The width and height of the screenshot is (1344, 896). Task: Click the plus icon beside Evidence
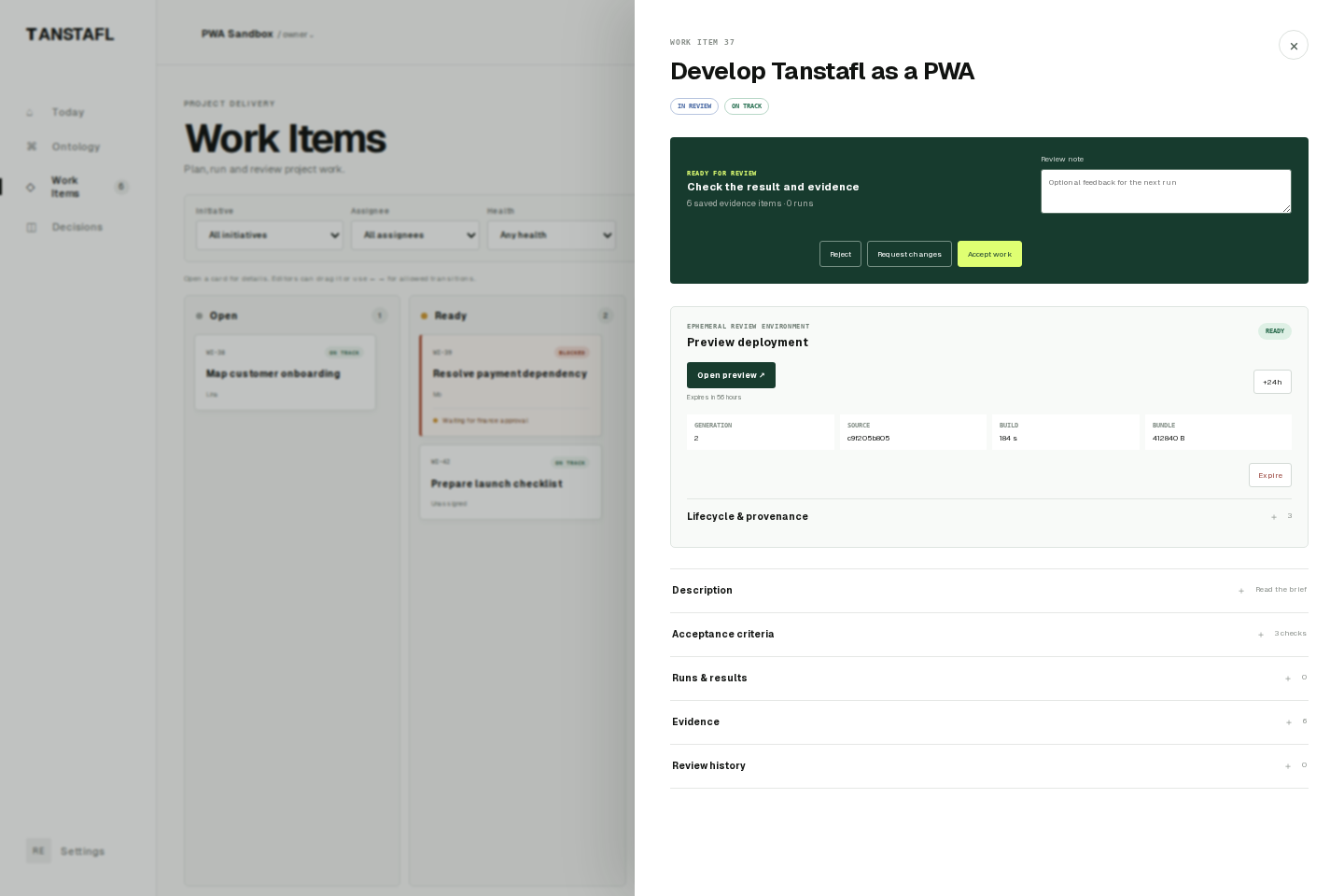(1289, 722)
